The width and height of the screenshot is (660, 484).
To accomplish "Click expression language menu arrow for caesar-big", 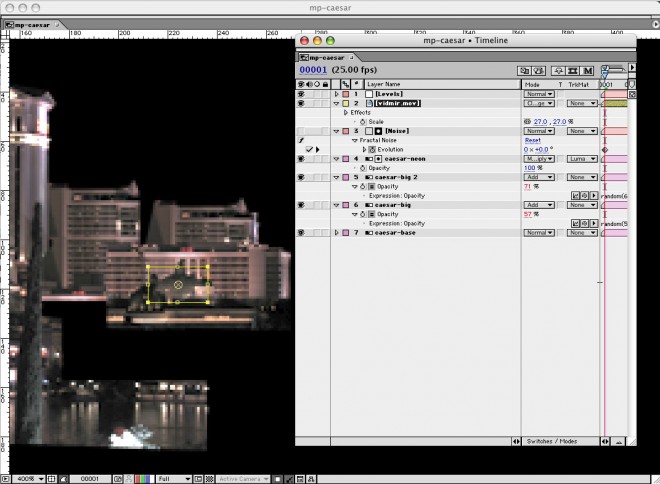I will click(x=594, y=223).
